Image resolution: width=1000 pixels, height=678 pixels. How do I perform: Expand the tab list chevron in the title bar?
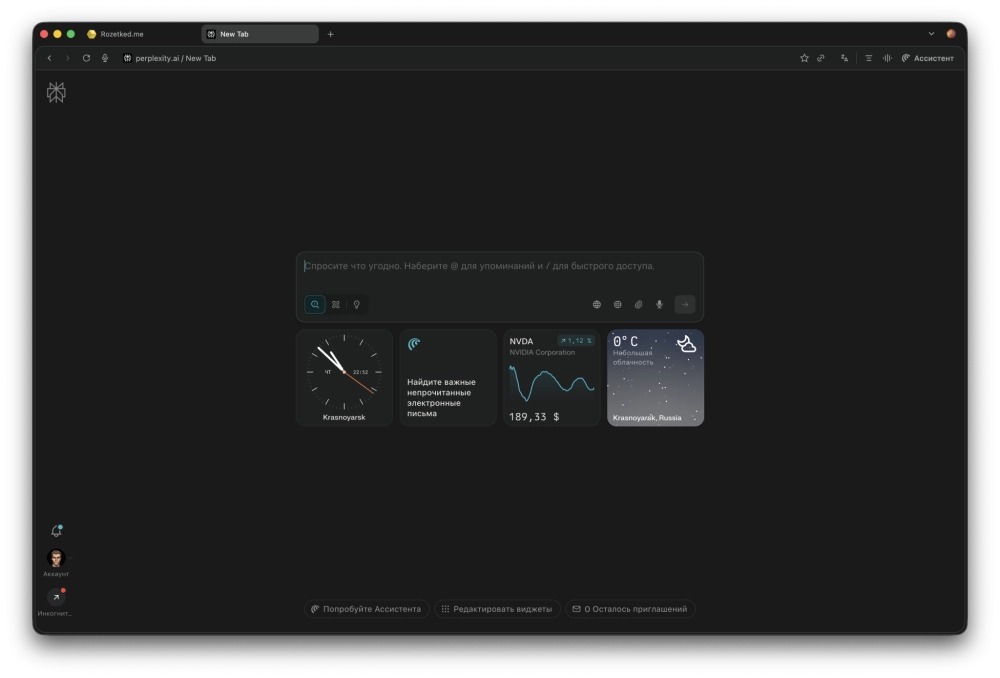click(932, 34)
